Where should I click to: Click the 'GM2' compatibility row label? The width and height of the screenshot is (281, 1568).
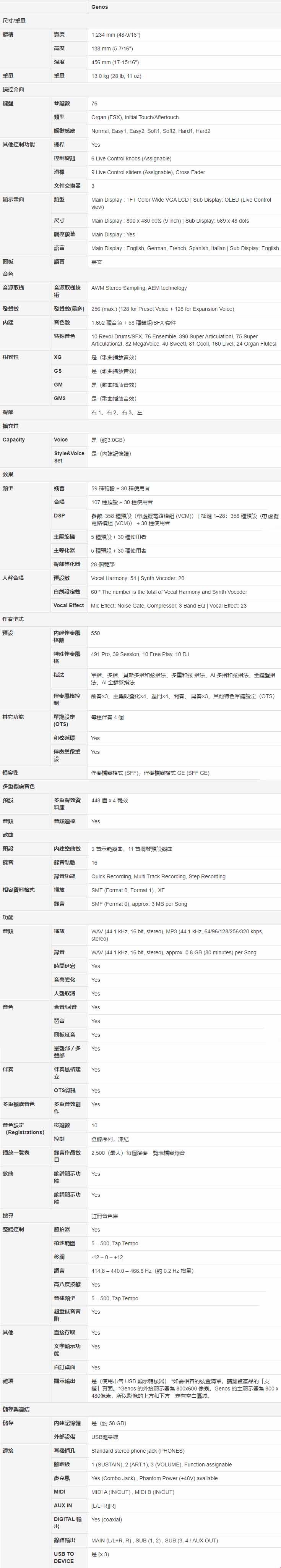(60, 398)
